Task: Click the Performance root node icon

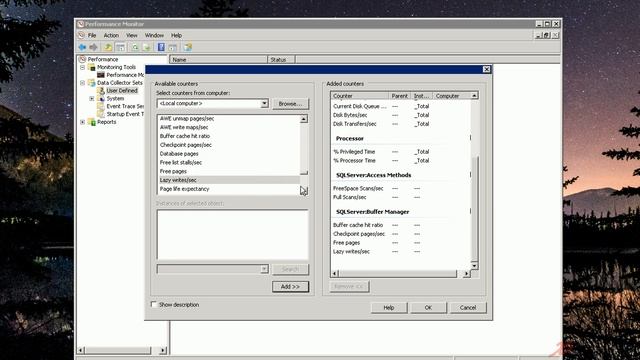Action: click(82, 59)
